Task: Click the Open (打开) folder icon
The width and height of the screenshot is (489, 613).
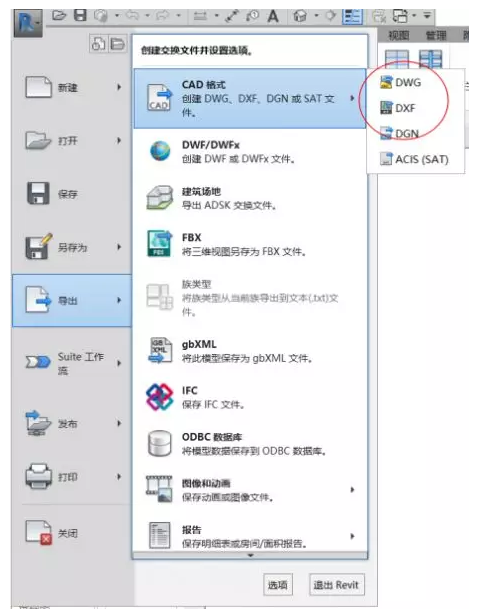Action: tap(38, 140)
